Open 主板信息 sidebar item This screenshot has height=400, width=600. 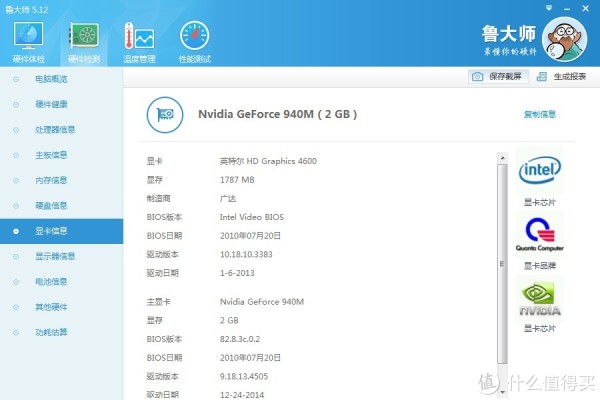(51, 155)
